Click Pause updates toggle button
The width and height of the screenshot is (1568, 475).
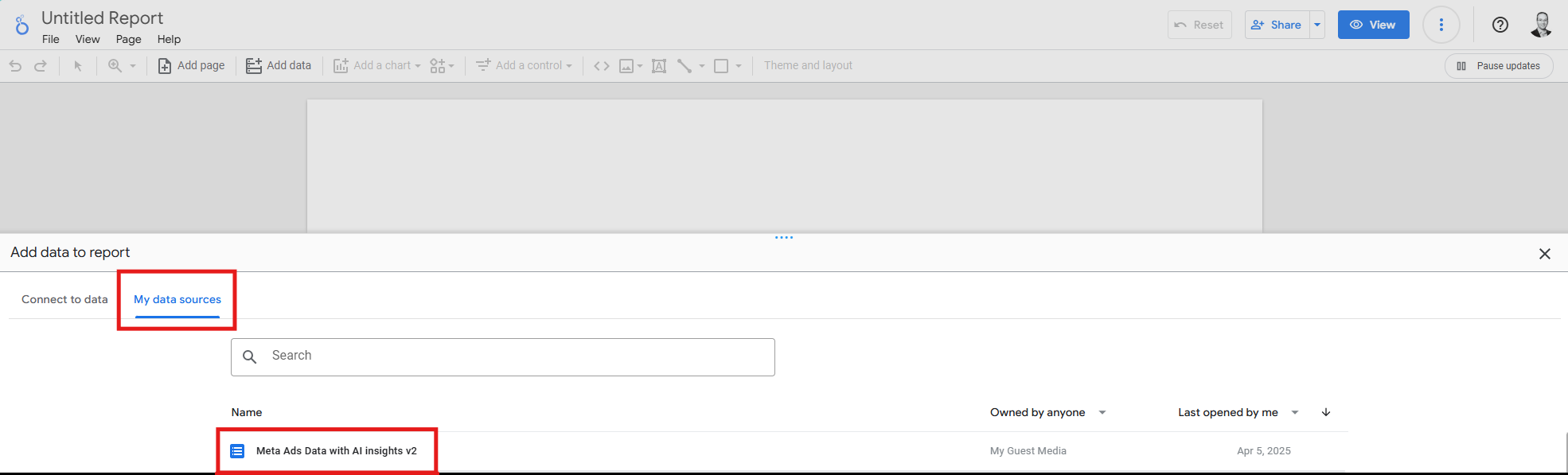[1499, 66]
